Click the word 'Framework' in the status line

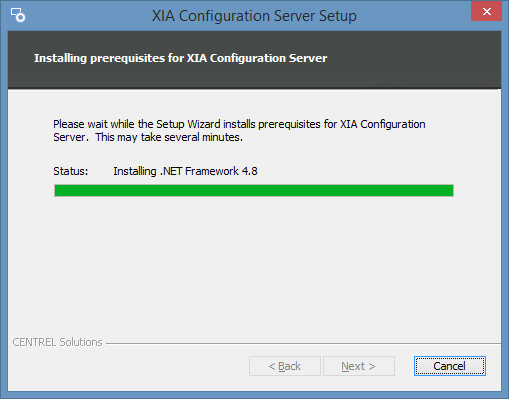click(212, 171)
